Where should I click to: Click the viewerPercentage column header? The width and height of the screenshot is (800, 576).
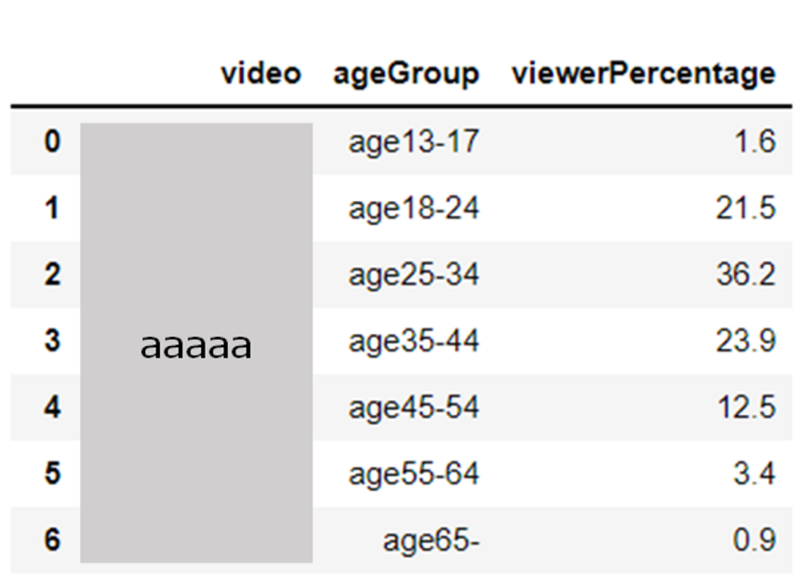(644, 75)
